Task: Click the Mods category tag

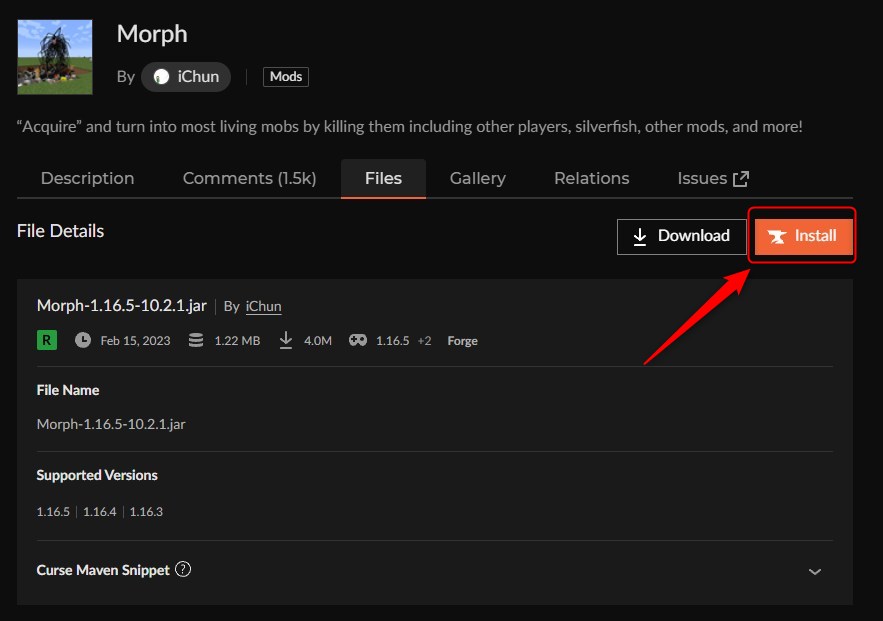Action: point(286,77)
